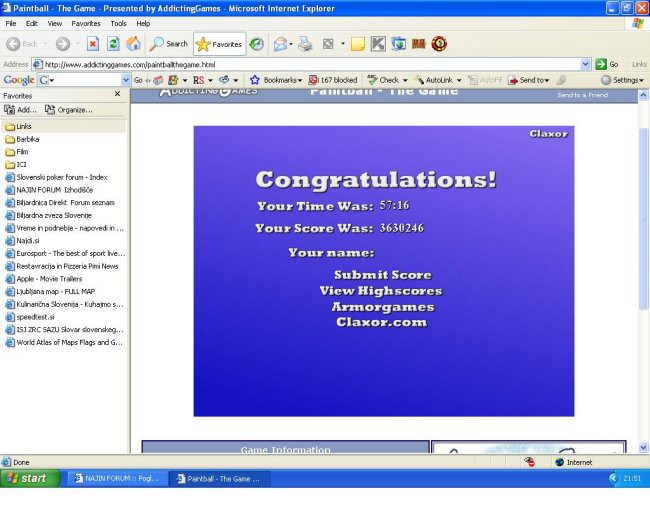Click the yellow note toolbar icon
The image size is (650, 510).
[358, 44]
